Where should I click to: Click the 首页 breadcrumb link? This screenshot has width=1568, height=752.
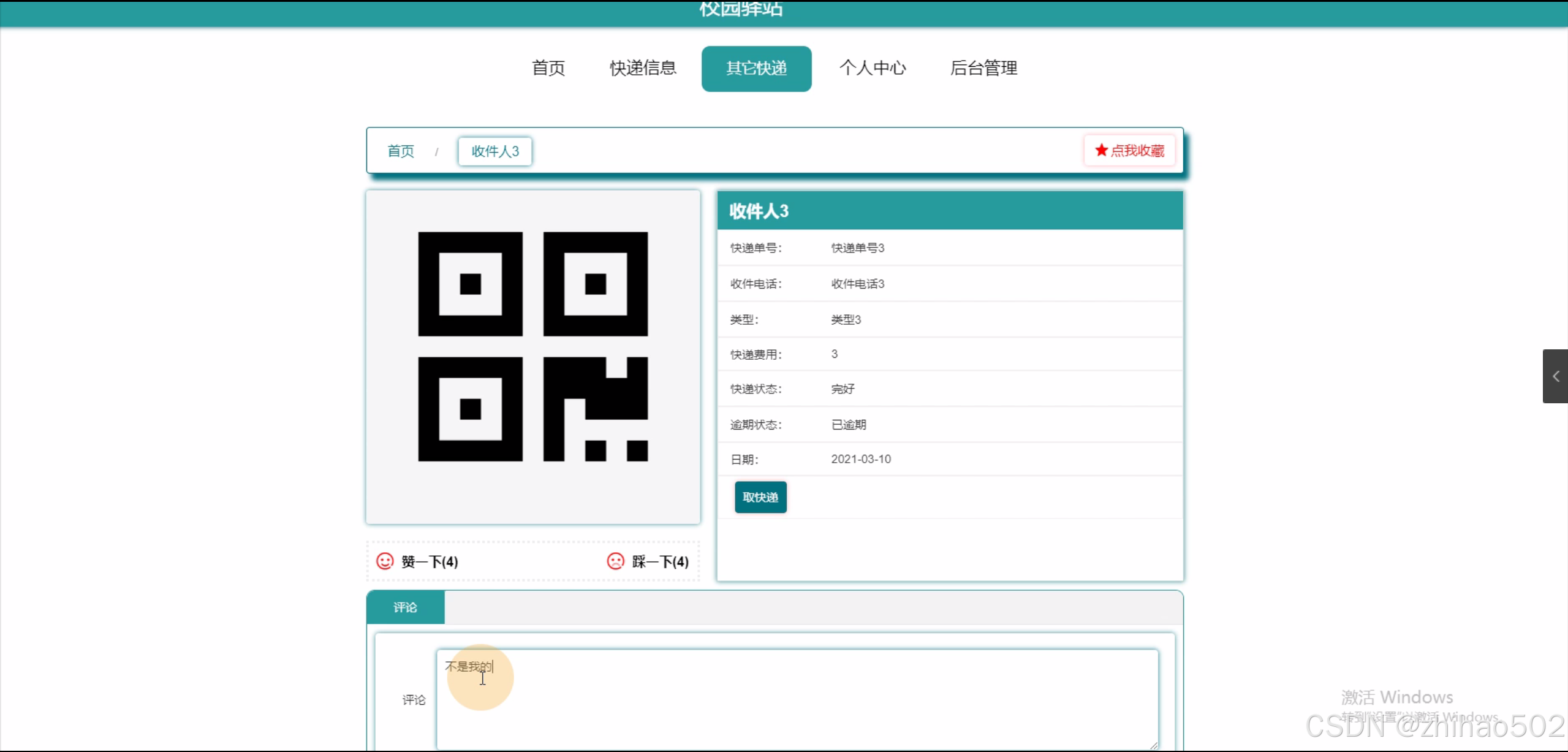401,151
